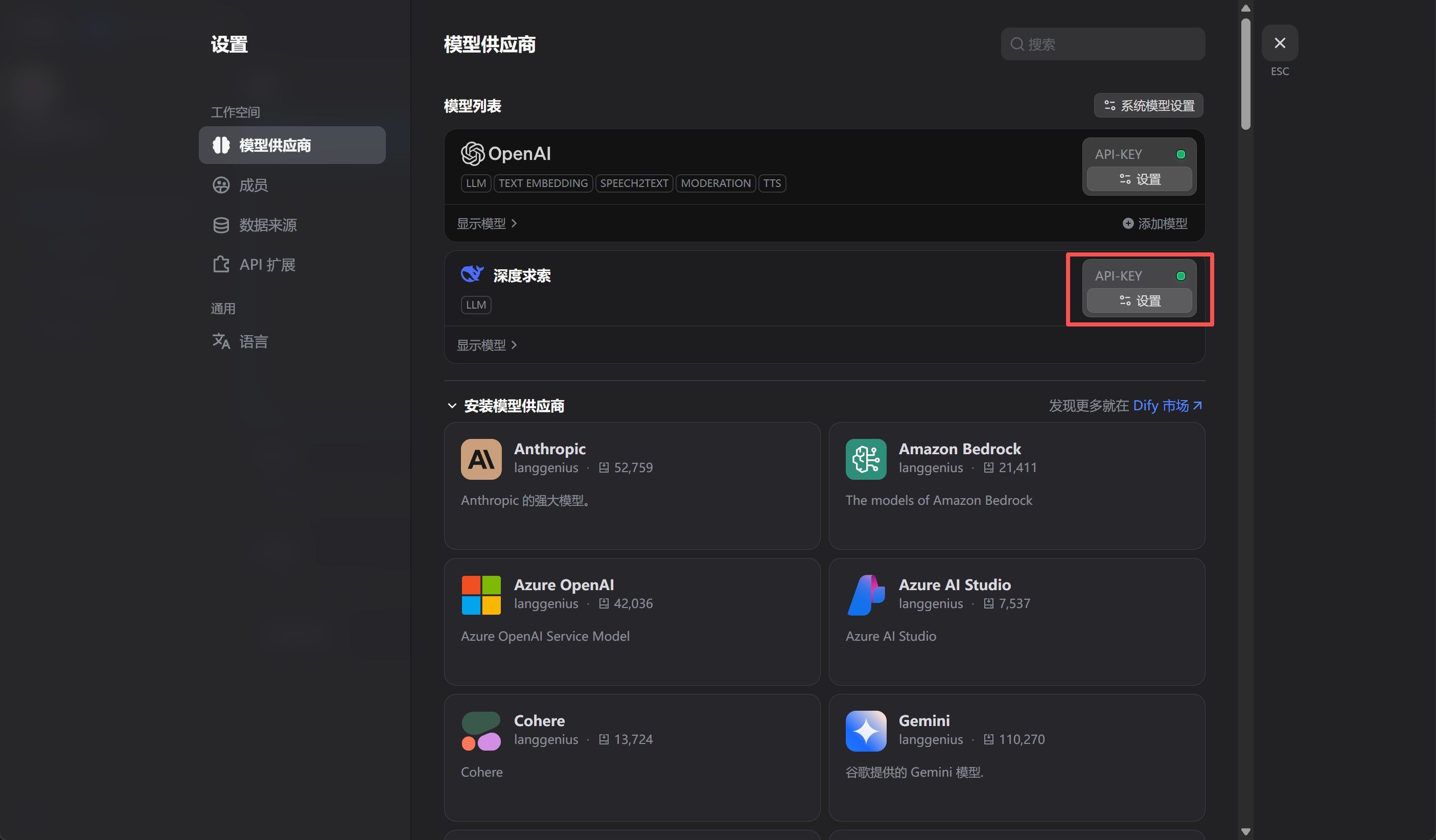Expand 显示模型 under 深度求索
Viewport: 1436px width, 840px height.
pyautogui.click(x=487, y=345)
